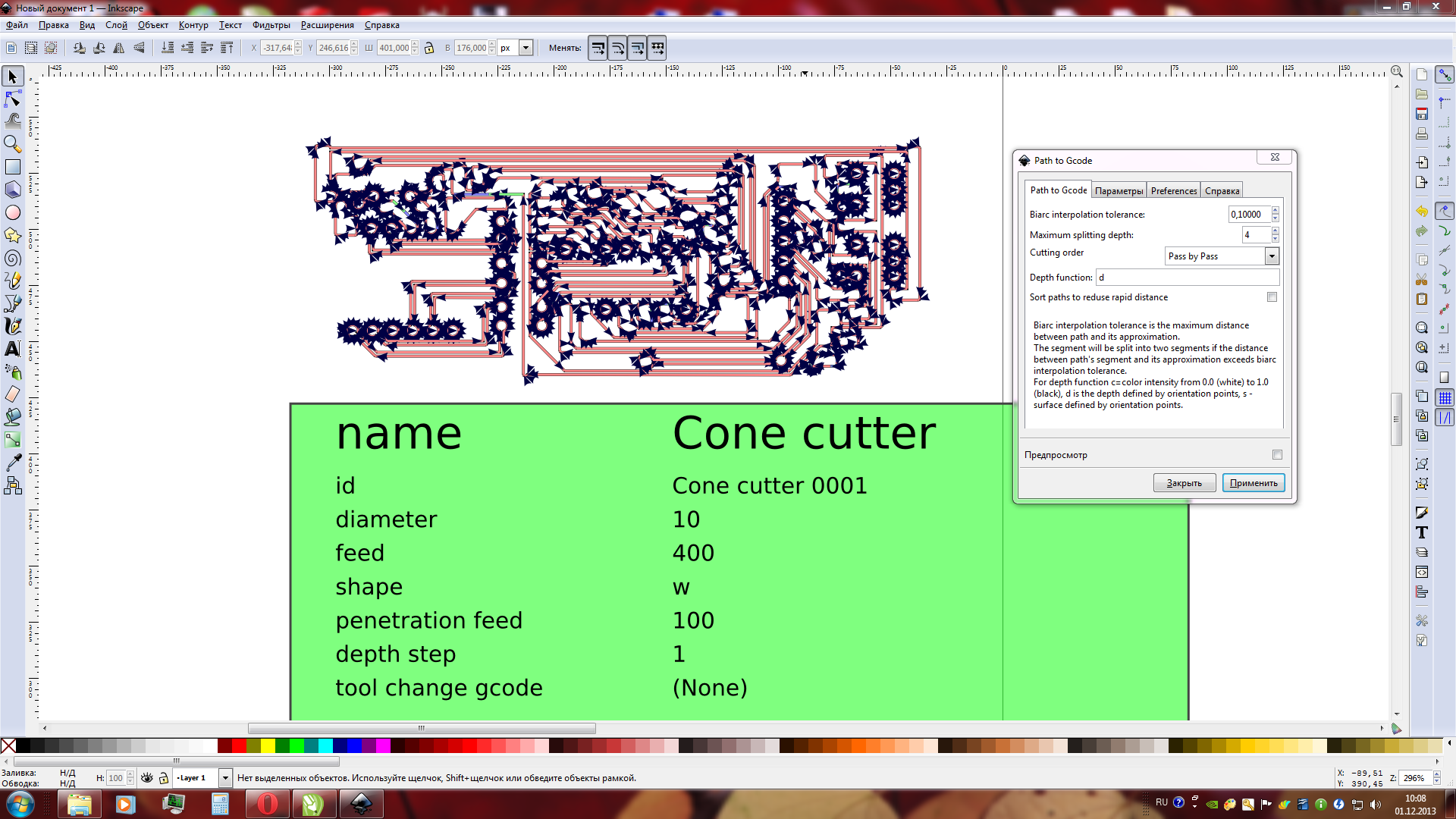Toggle the Предпросмотр preview checkbox

(1277, 455)
